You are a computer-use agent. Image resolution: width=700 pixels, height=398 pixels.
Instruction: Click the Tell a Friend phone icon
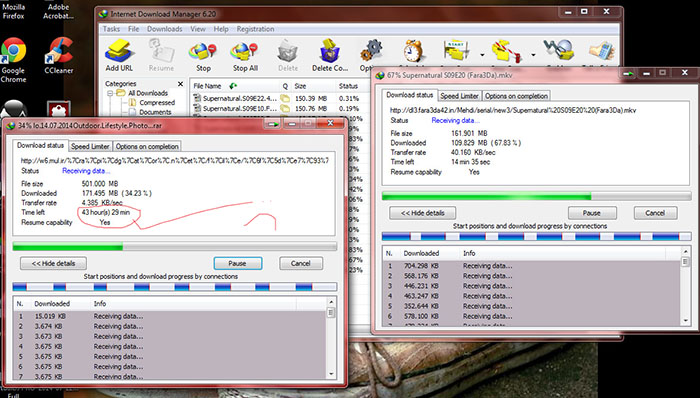[x=601, y=50]
